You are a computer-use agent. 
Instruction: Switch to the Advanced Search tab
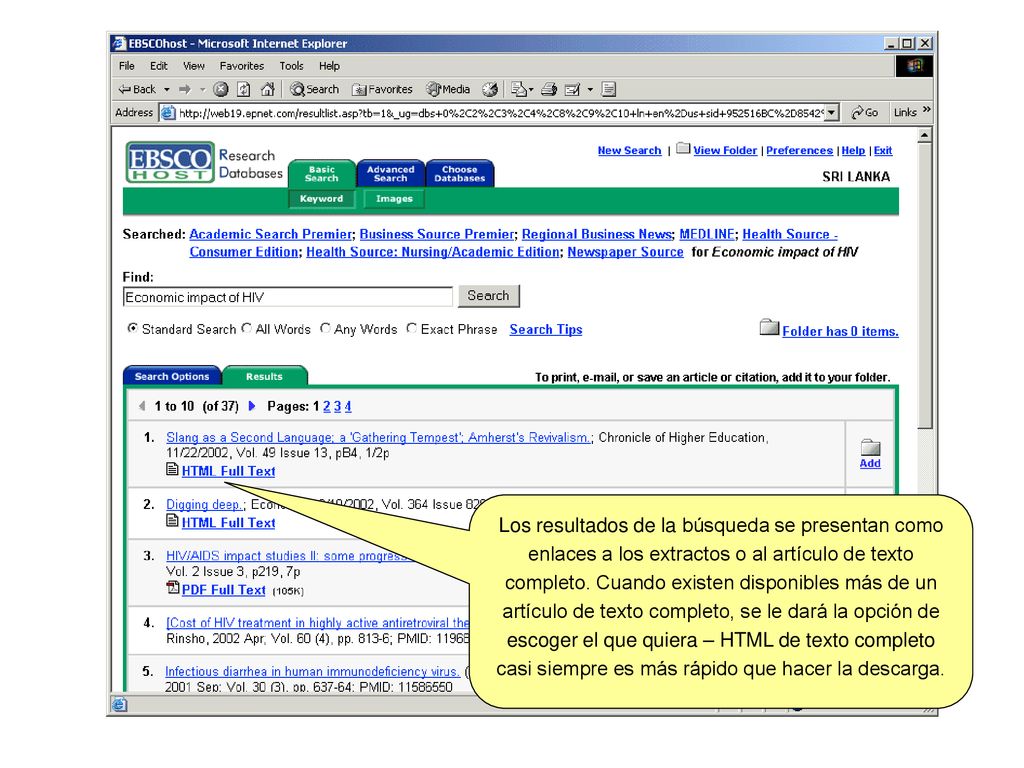tap(391, 174)
